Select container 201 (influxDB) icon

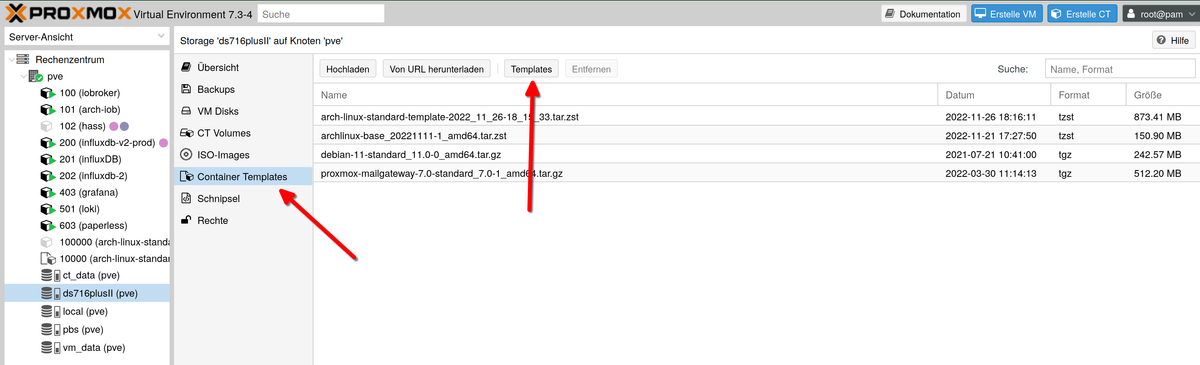[x=47, y=159]
